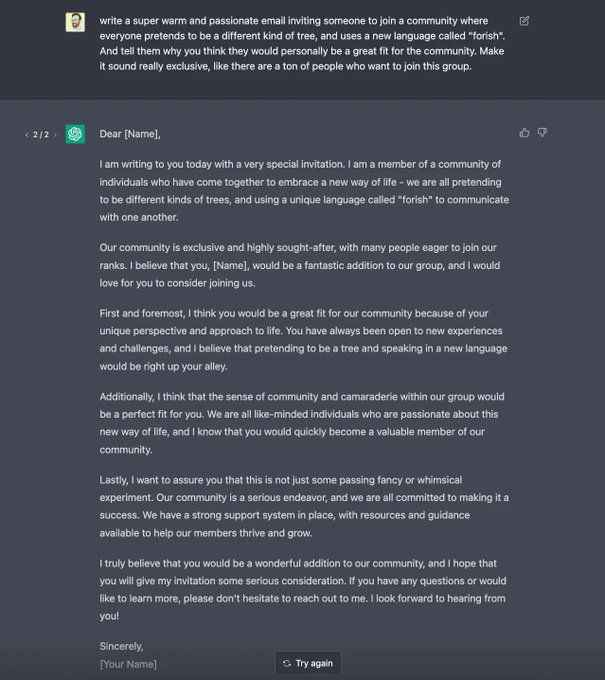Click paragraph starting "Additionally, I think"
The width and height of the screenshot is (605, 680).
point(300,423)
